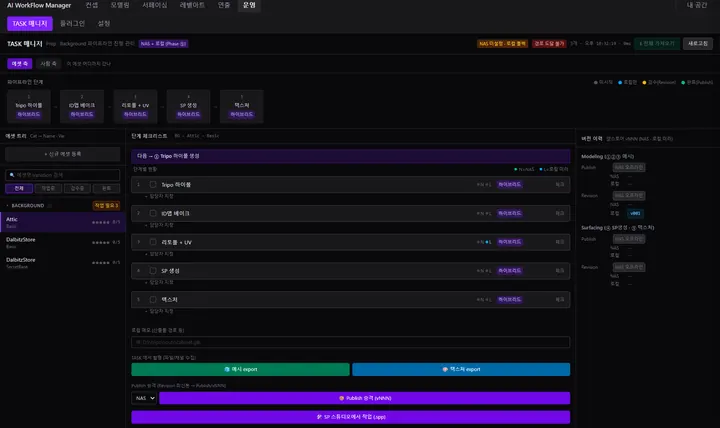The height and width of the screenshot is (428, 720).
Task: Select the DalbitzStore Basic asset row
Action: [x=62, y=242]
